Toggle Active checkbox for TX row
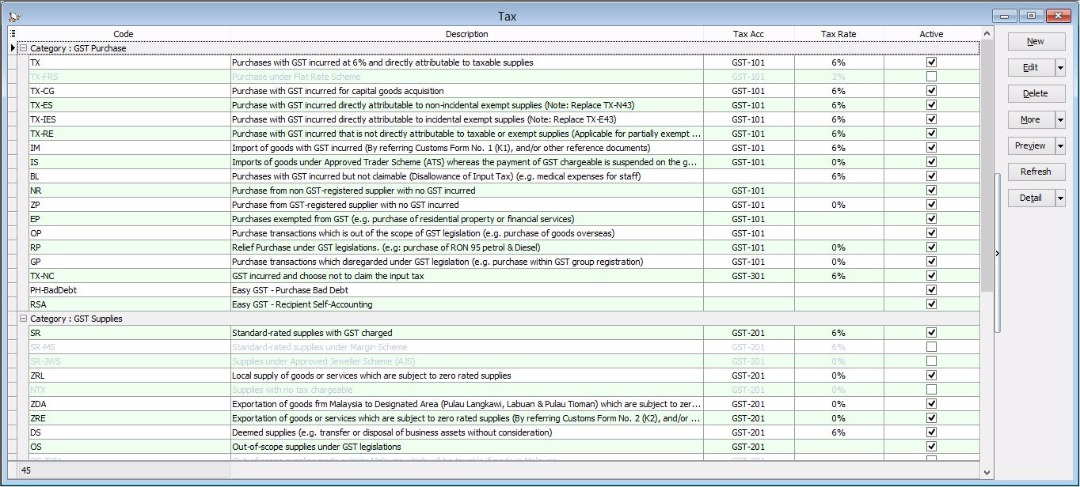Screen dimensions: 1080x487 coord(932,62)
